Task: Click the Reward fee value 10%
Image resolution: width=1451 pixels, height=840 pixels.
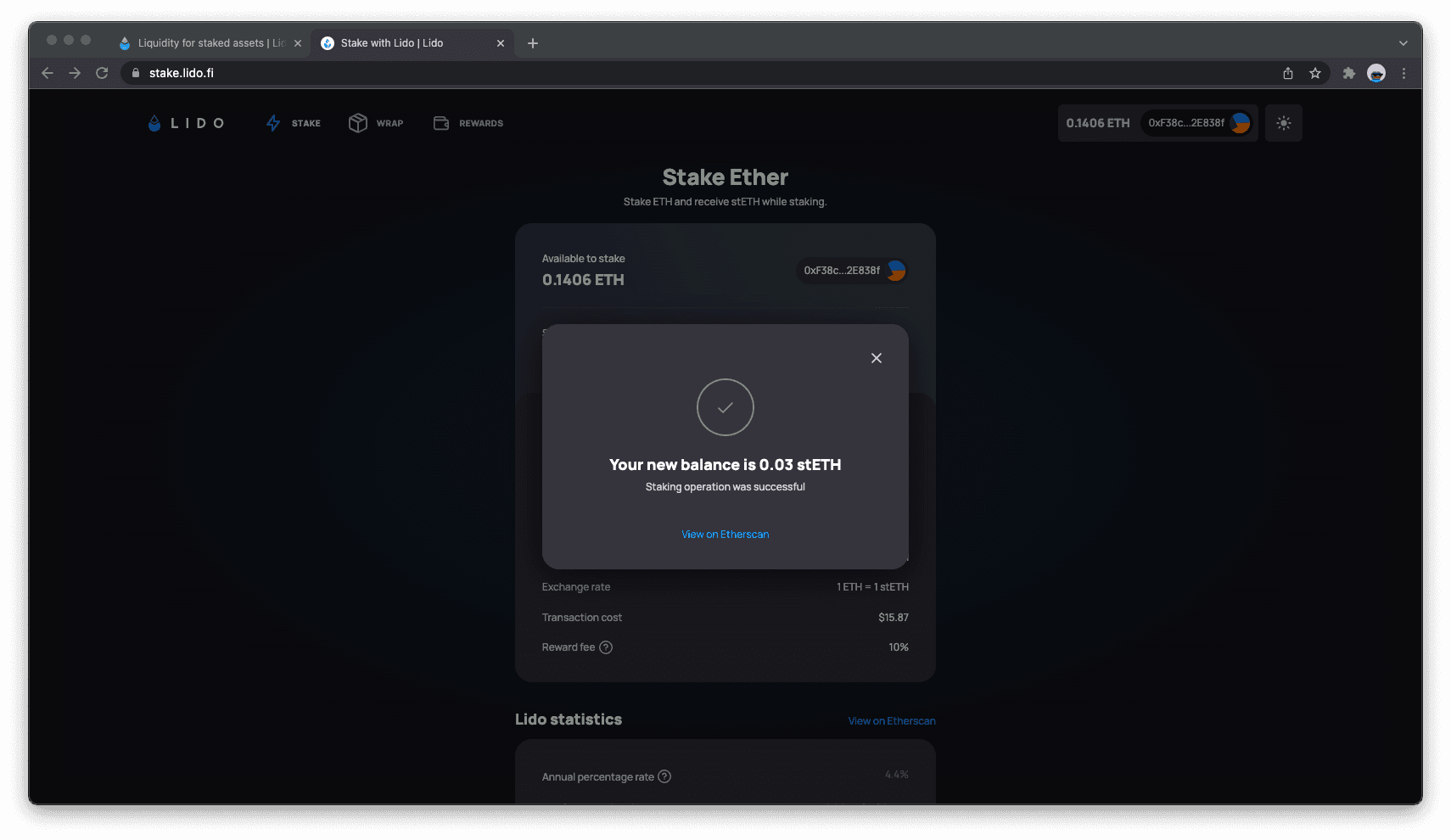Action: (899, 647)
